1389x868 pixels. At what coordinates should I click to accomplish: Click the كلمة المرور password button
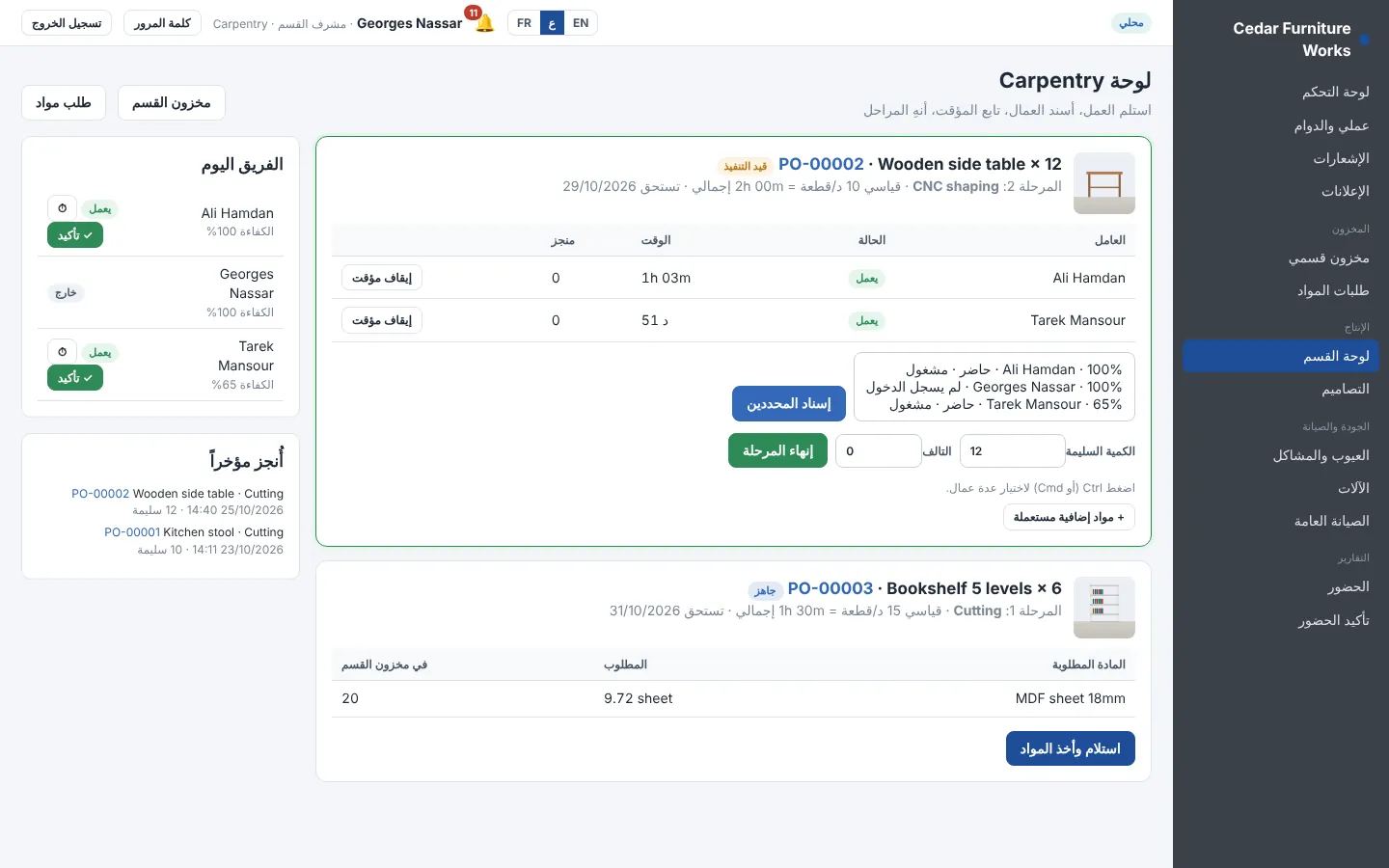coord(162,23)
